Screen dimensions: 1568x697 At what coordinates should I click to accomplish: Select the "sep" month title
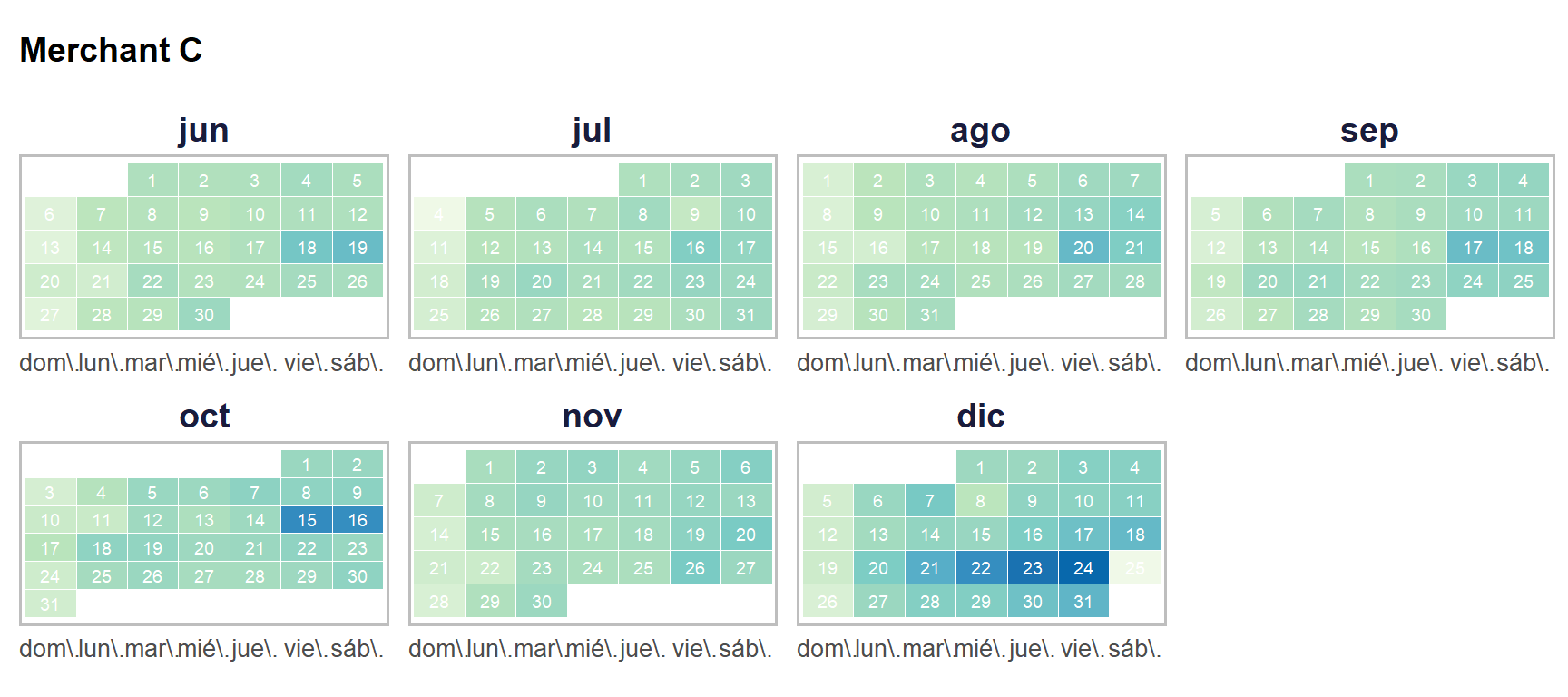pyautogui.click(x=1369, y=131)
